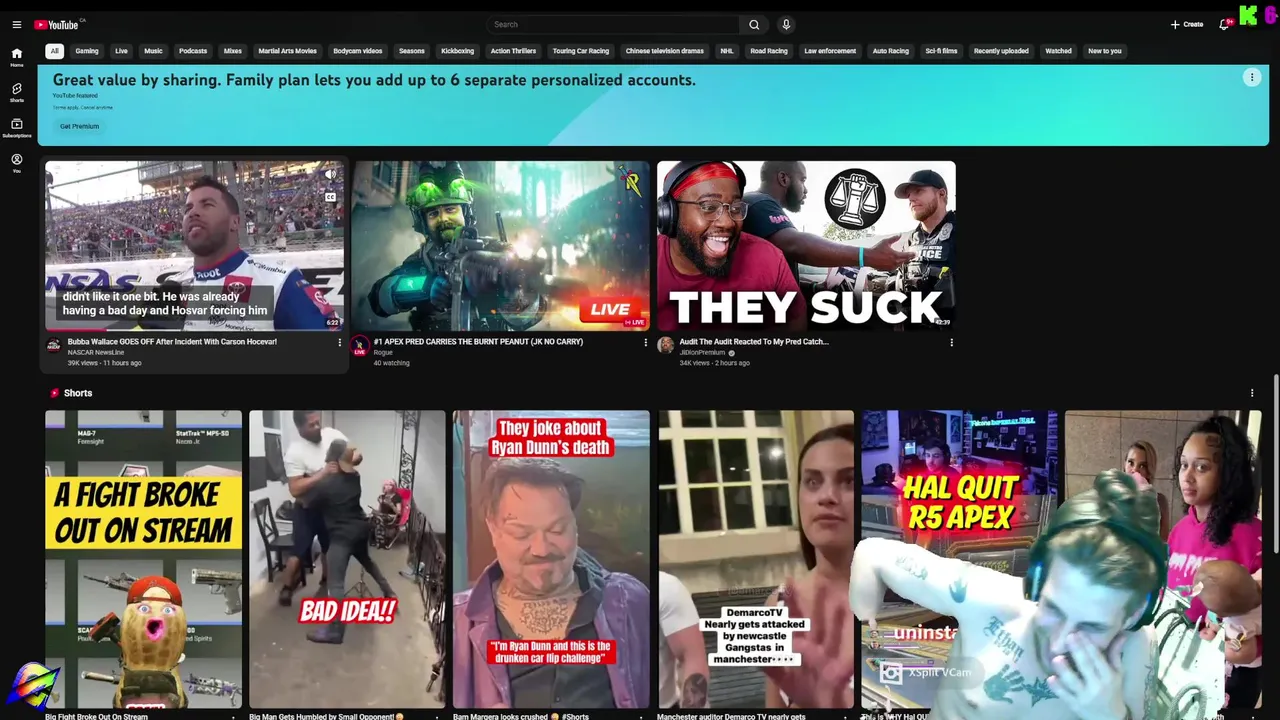Show Recently uploaded videos chip
This screenshot has height=720, width=1280.
[1001, 51]
